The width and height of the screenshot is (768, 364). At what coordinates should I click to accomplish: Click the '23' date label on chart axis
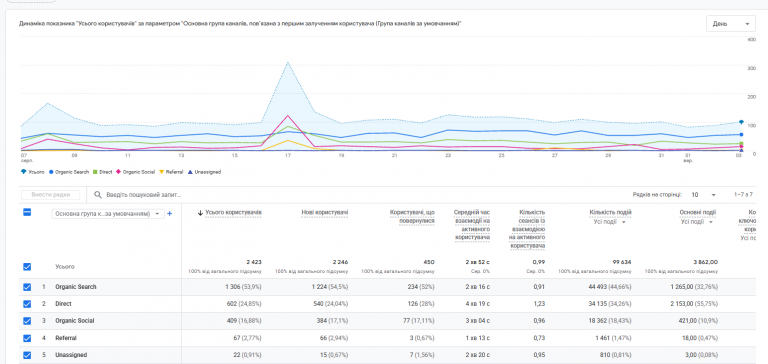448,155
